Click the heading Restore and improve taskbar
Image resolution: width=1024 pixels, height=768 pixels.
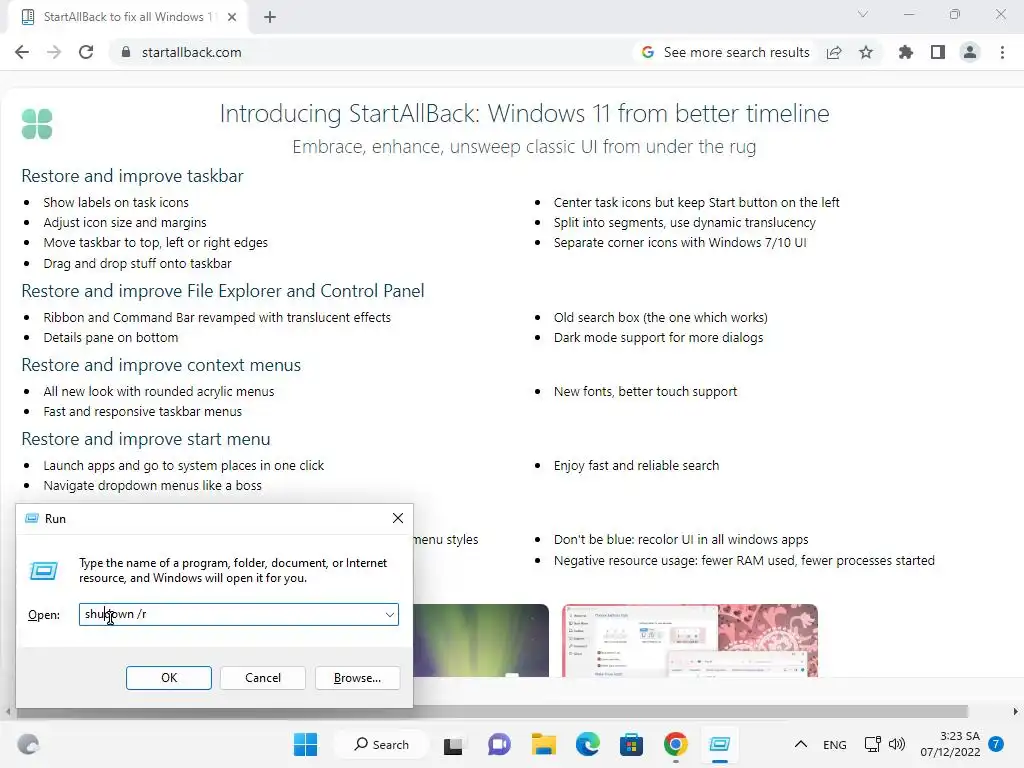click(133, 176)
